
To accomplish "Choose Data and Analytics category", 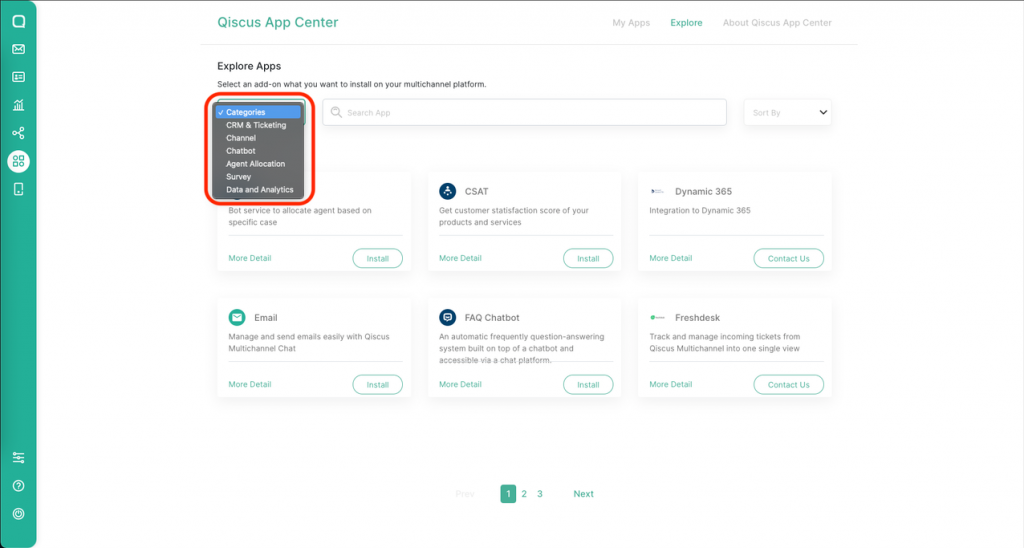I will coord(259,190).
